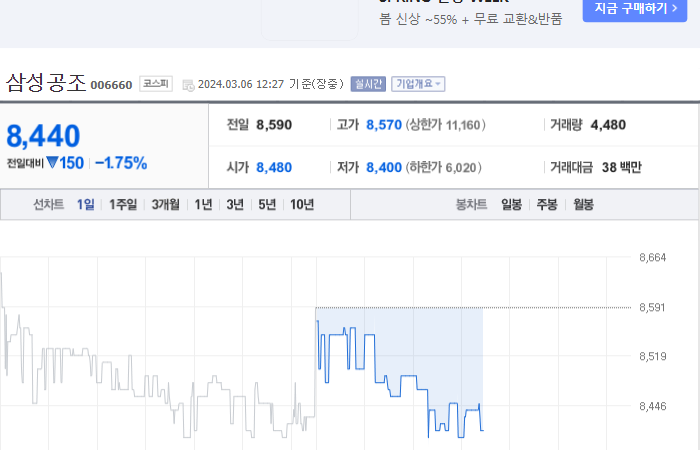Switch to 일봉 candlestick chart
The width and height of the screenshot is (700, 450).
point(512,204)
